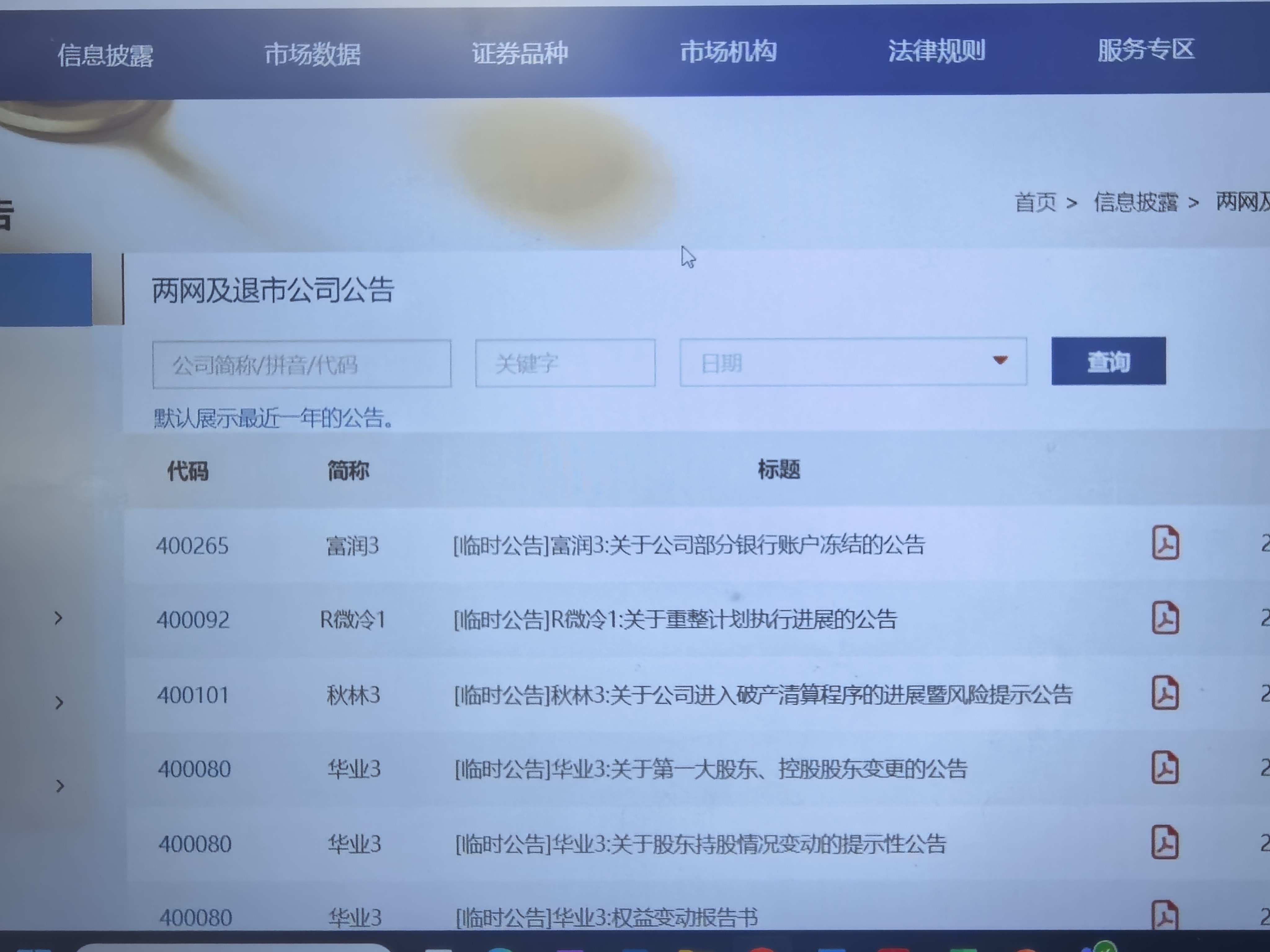Open the 证券品种 navigation menu
The height and width of the screenshot is (952, 1270).
(520, 53)
